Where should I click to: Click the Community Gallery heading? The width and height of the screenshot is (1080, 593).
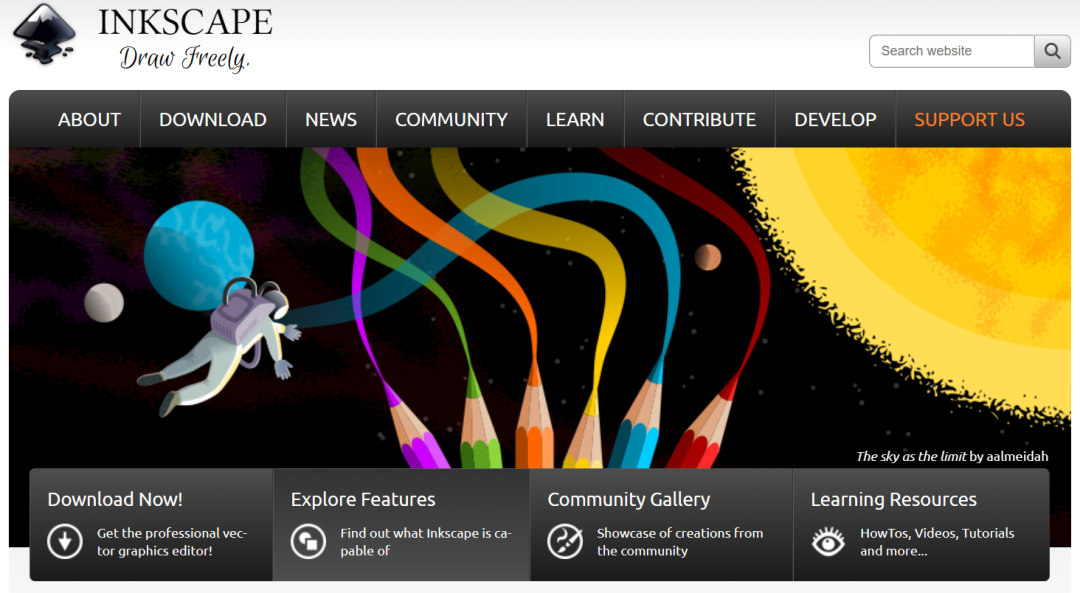coord(629,499)
